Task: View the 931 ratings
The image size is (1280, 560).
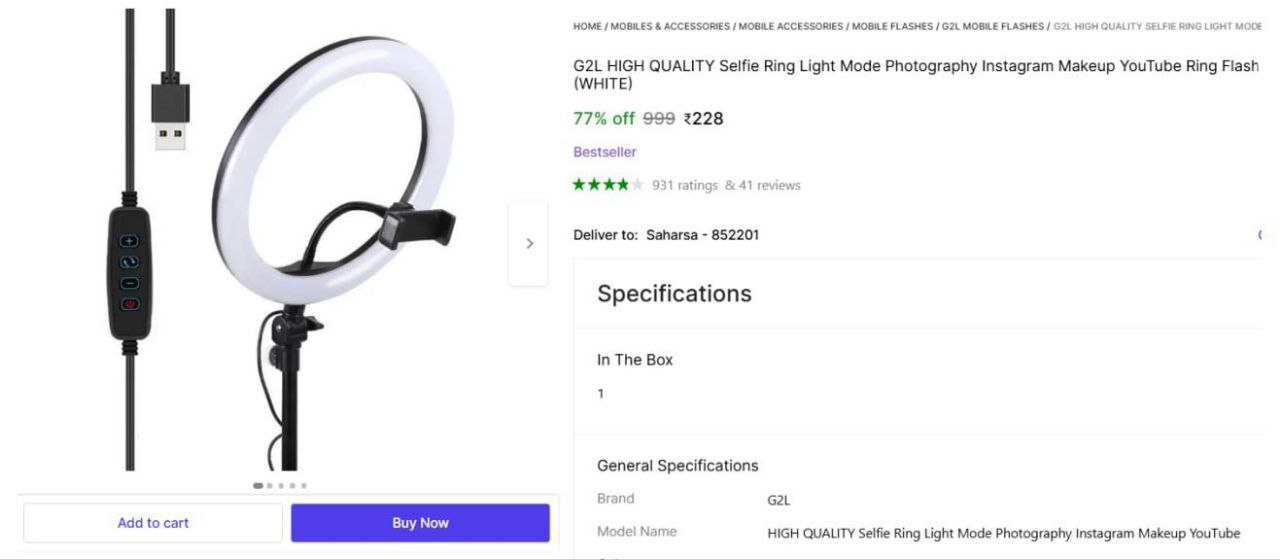Action: (685, 185)
